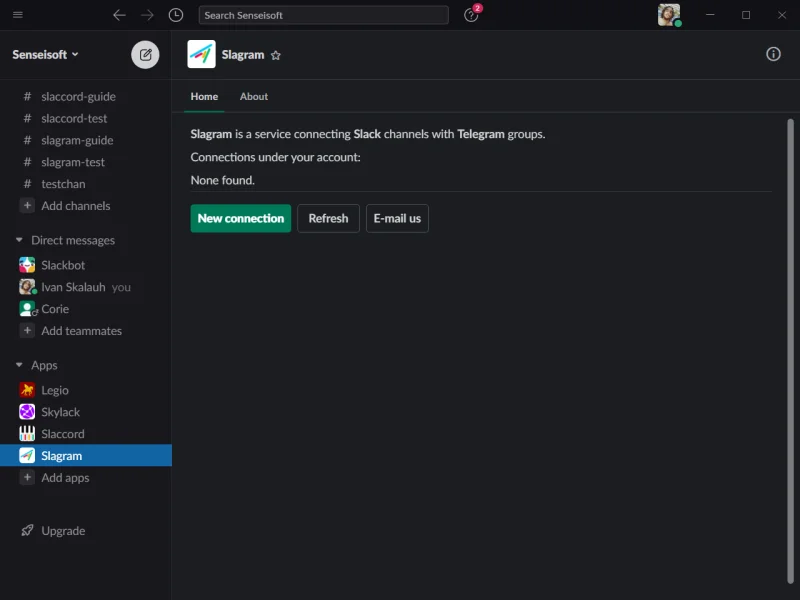Click the vertical scrollbar on right
This screenshot has height=600, width=800.
pyautogui.click(x=790, y=351)
